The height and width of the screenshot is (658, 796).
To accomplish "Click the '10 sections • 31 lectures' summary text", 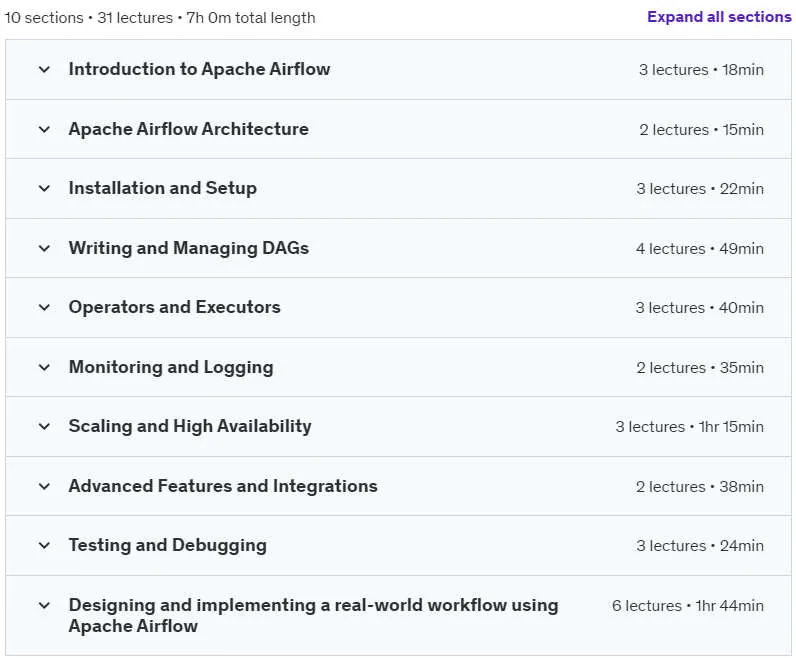I will pos(88,18).
